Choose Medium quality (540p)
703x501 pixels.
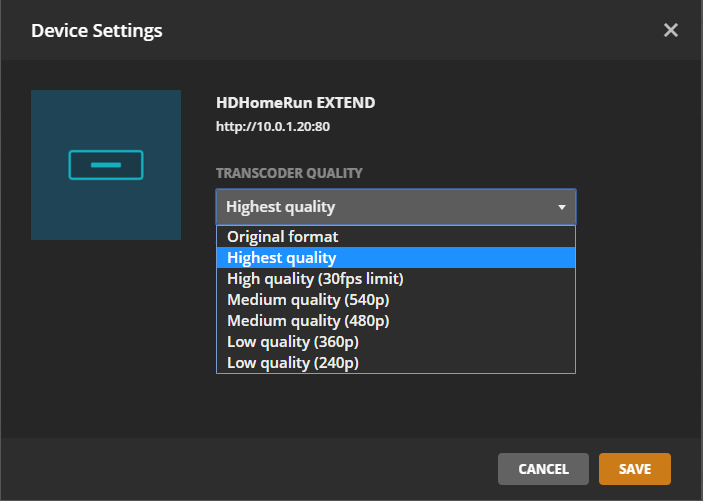pos(396,300)
